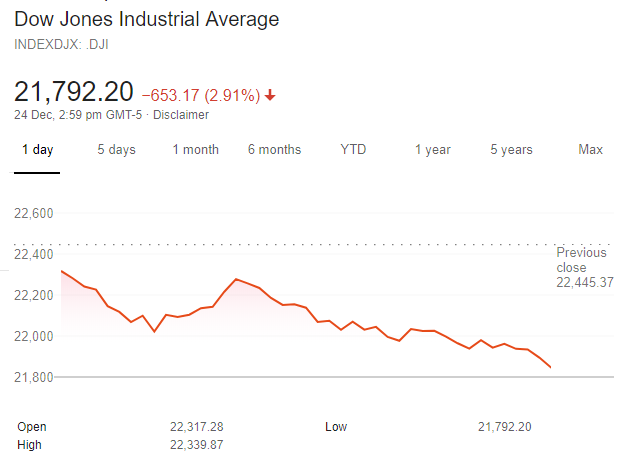Select the YTD tab

point(353,150)
